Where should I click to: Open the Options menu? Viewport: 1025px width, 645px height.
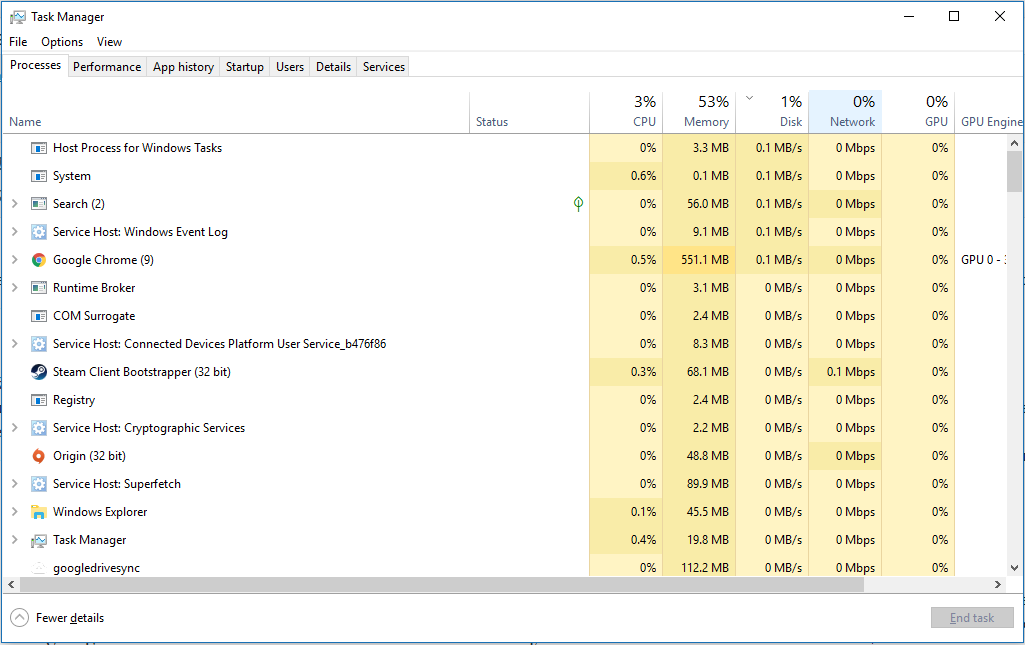(62, 42)
